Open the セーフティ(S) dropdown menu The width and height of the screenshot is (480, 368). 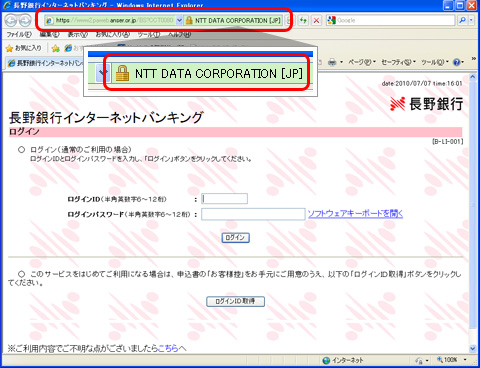click(x=398, y=62)
